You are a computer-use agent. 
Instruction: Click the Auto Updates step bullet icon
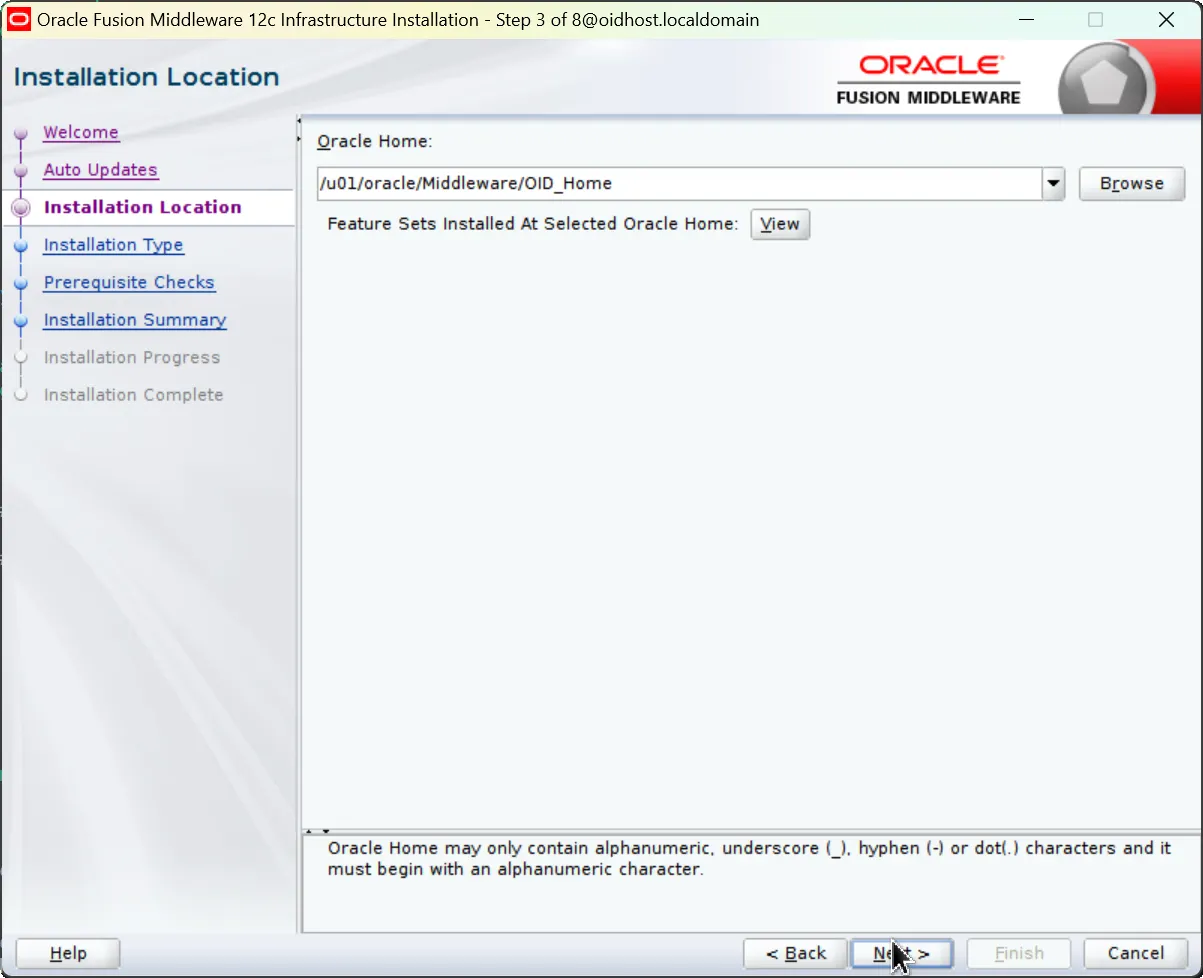pos(21,171)
